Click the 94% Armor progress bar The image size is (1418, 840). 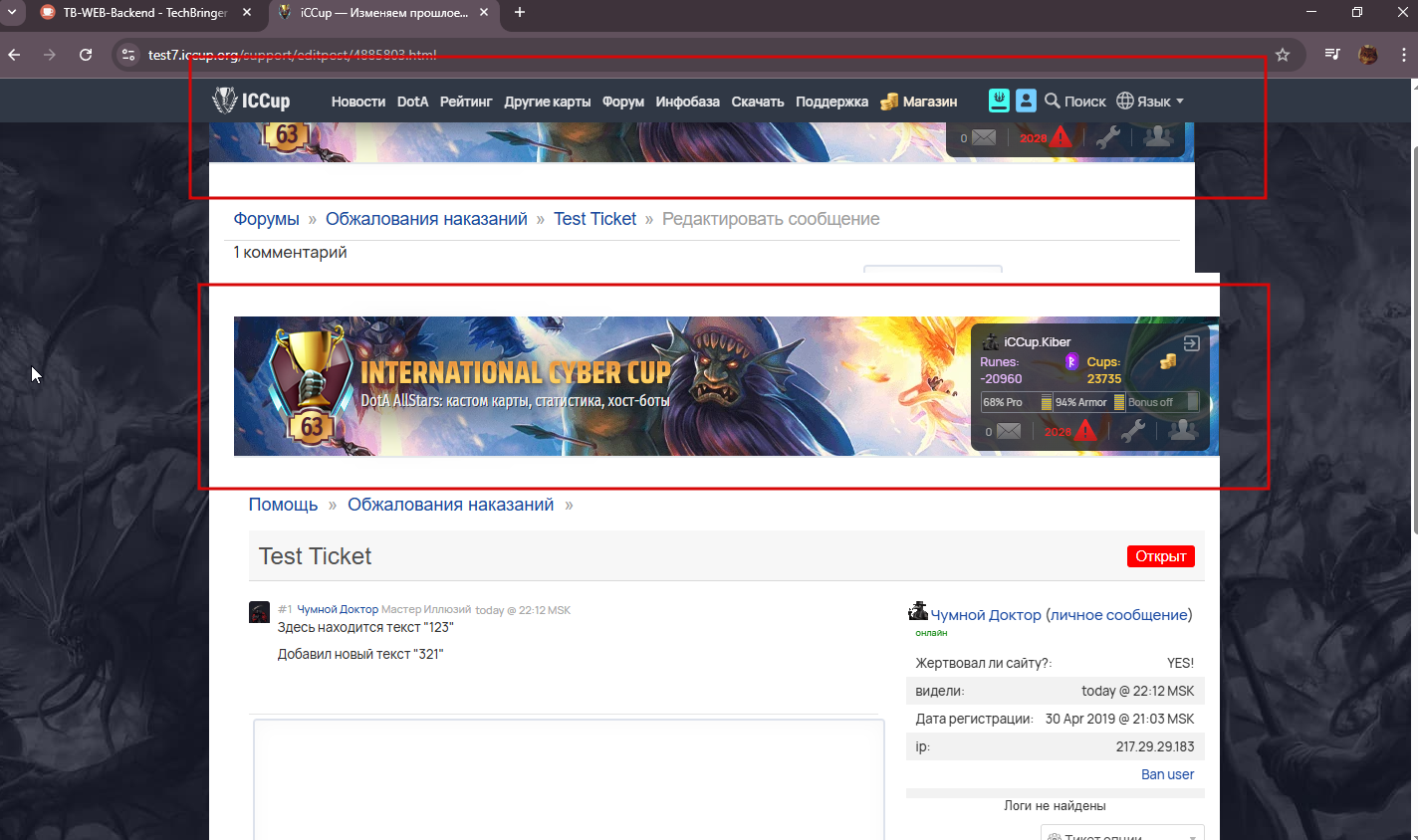pos(1088,402)
